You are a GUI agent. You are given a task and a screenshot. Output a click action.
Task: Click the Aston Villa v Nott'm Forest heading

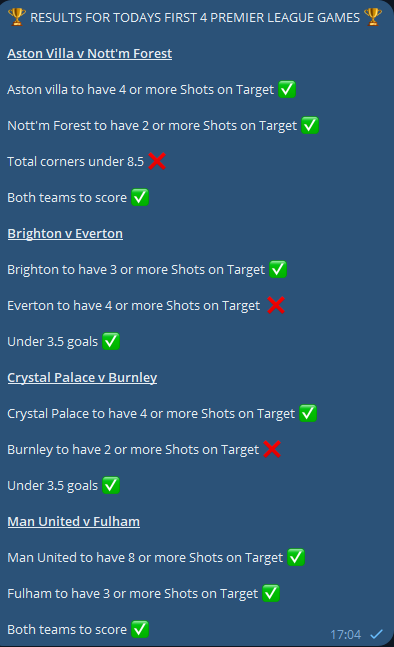coord(90,54)
